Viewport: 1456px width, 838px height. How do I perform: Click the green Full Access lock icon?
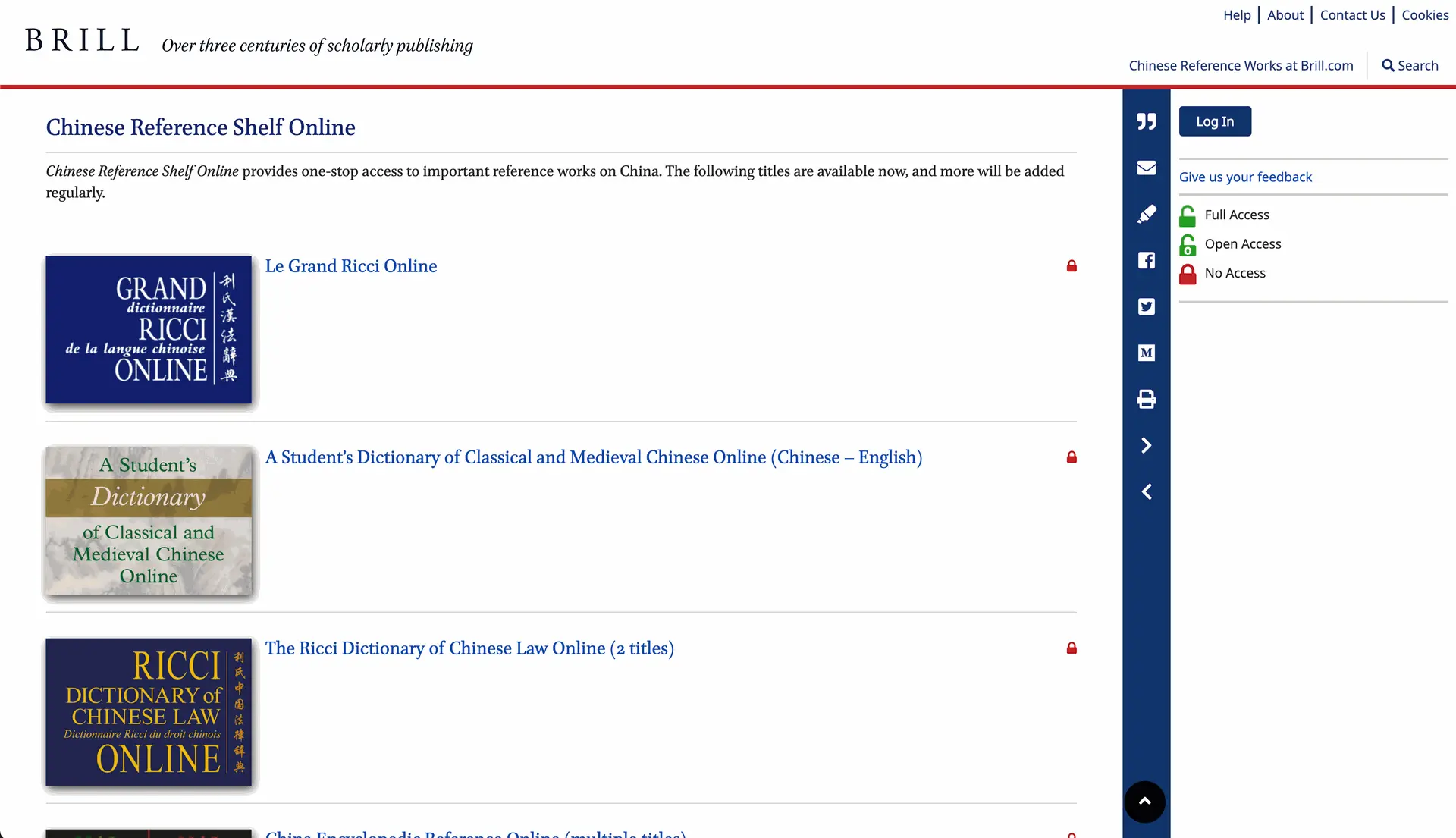(1188, 215)
